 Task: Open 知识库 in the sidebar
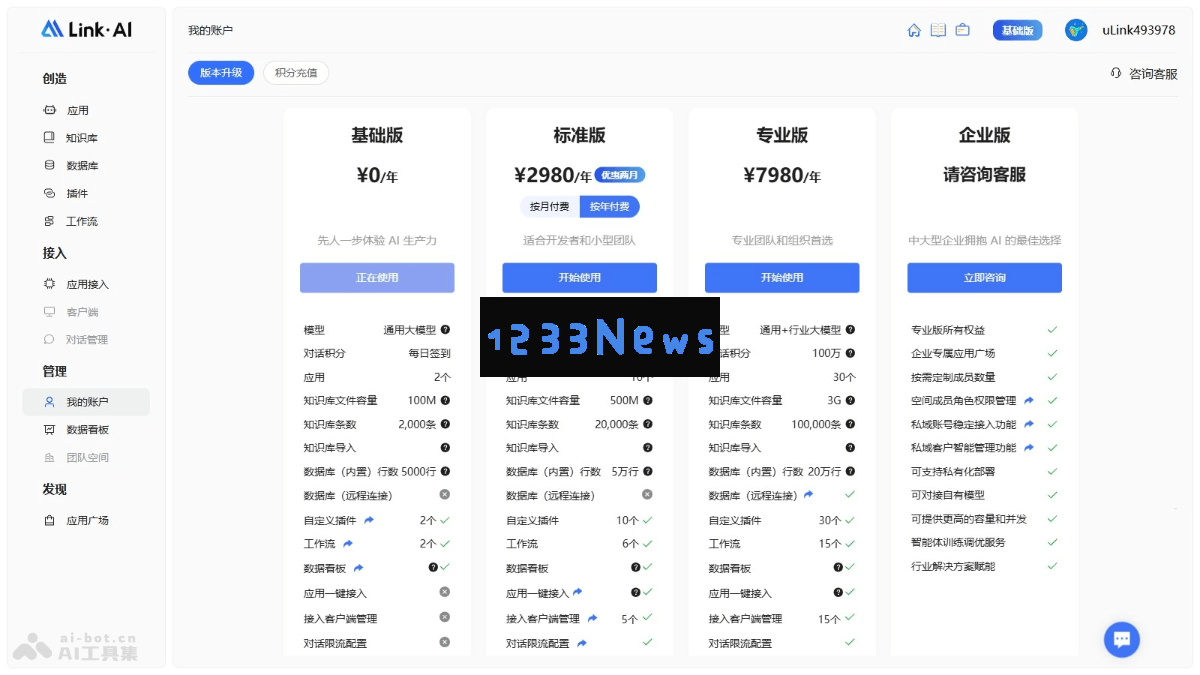(x=85, y=138)
